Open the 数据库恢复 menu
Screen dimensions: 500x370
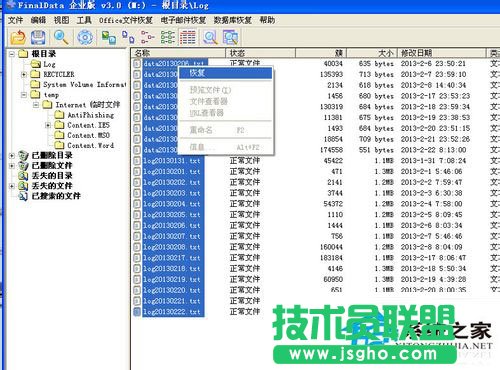[233, 20]
